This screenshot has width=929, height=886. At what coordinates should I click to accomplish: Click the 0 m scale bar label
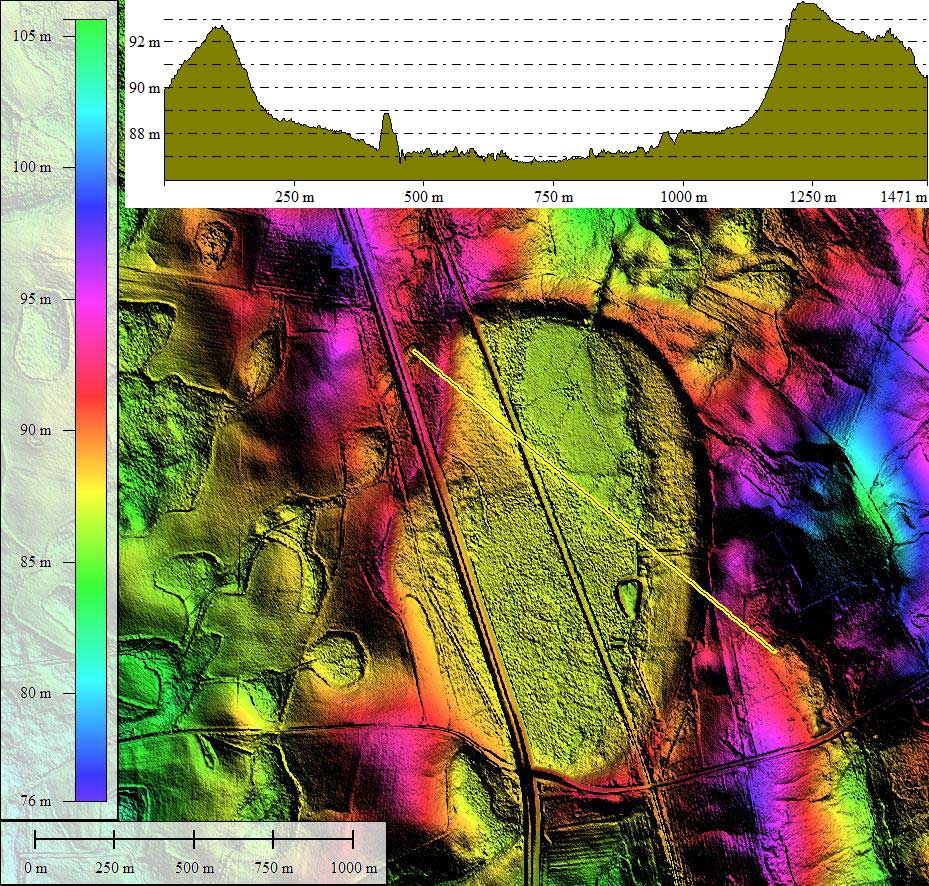[x=36, y=868]
